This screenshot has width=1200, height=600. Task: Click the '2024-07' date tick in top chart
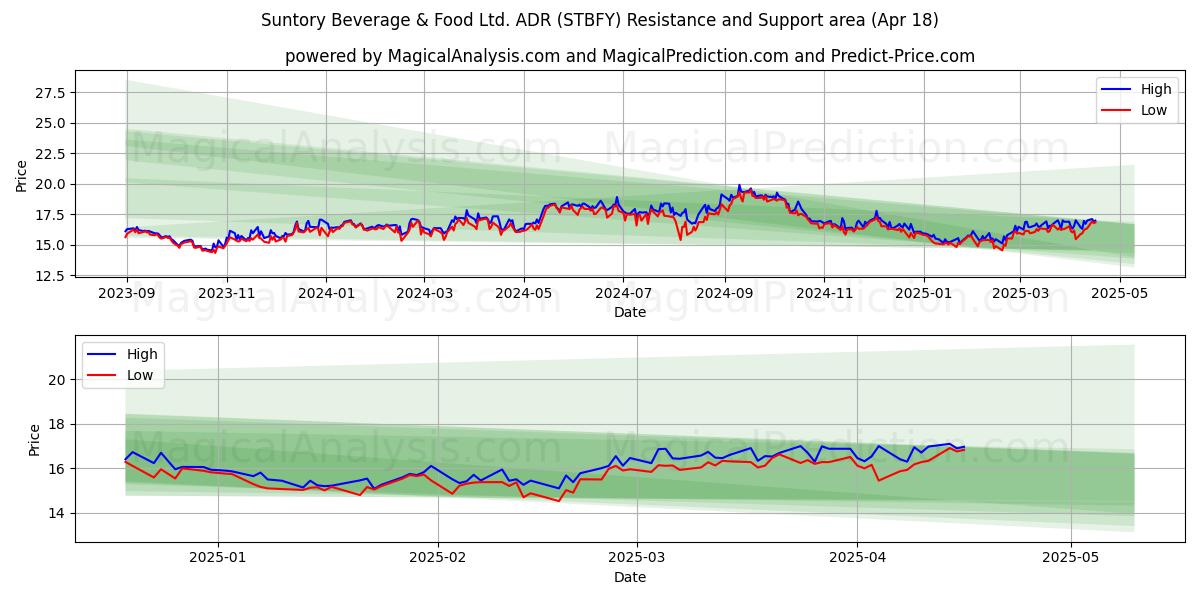click(x=623, y=295)
